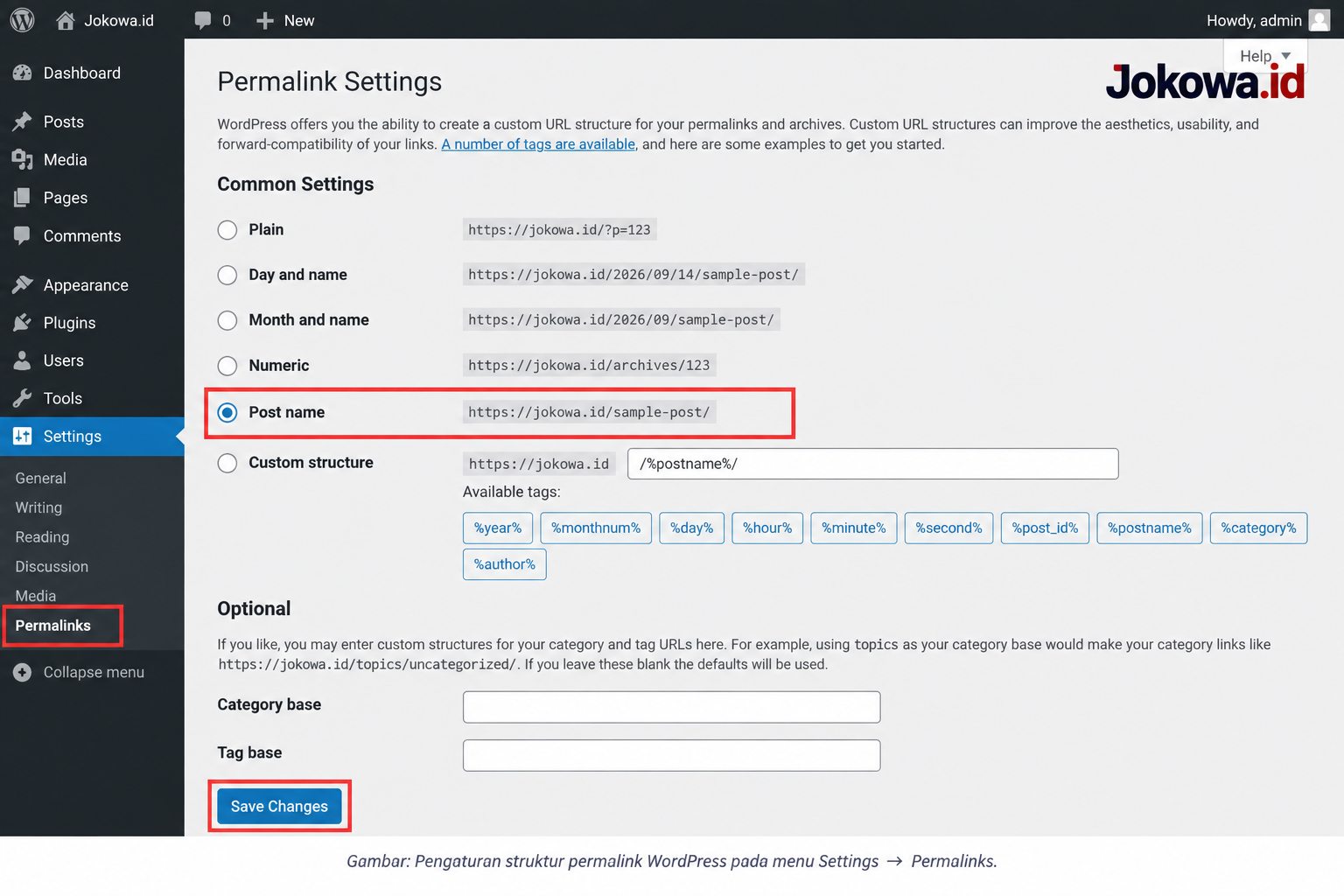
Task: Click the Category base input field
Action: pyautogui.click(x=672, y=707)
